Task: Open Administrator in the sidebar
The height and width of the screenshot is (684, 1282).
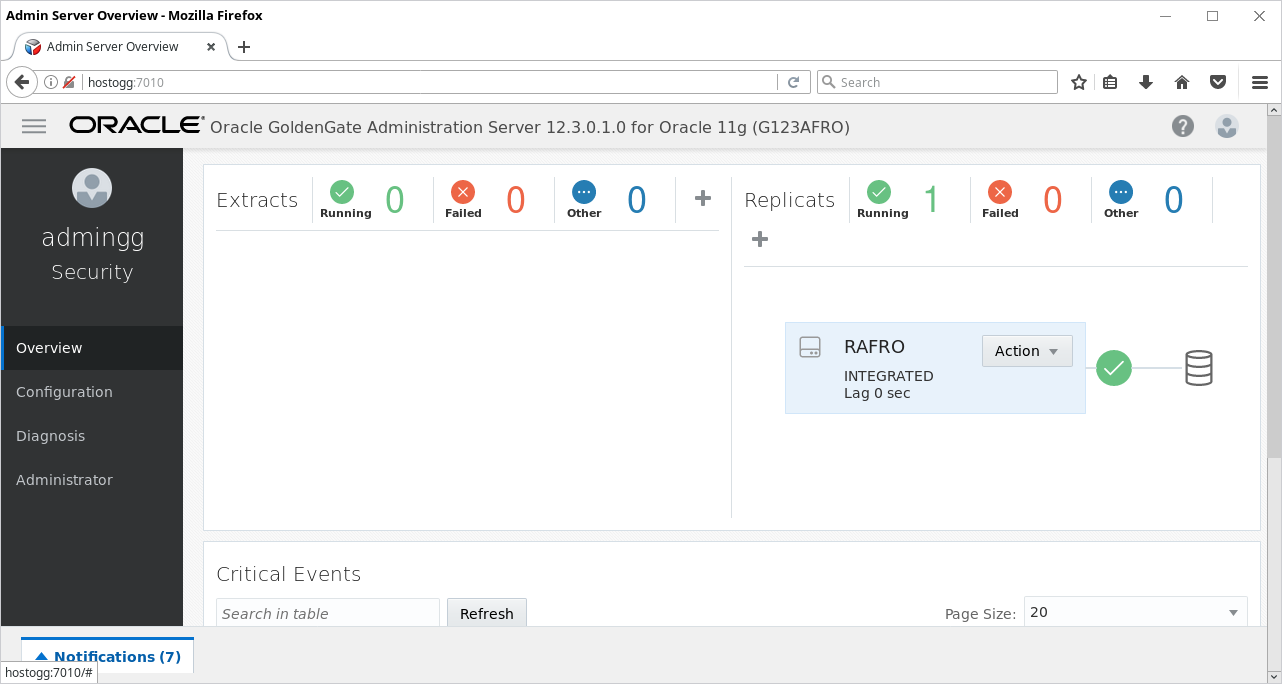Action: [x=92, y=480]
